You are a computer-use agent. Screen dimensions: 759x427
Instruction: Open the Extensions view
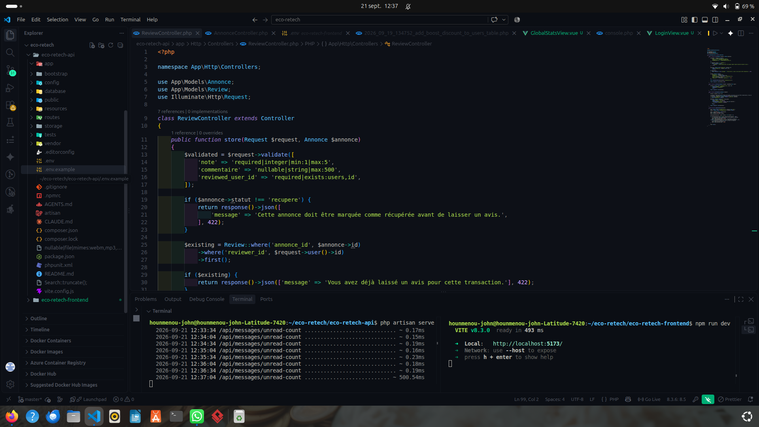[10, 105]
